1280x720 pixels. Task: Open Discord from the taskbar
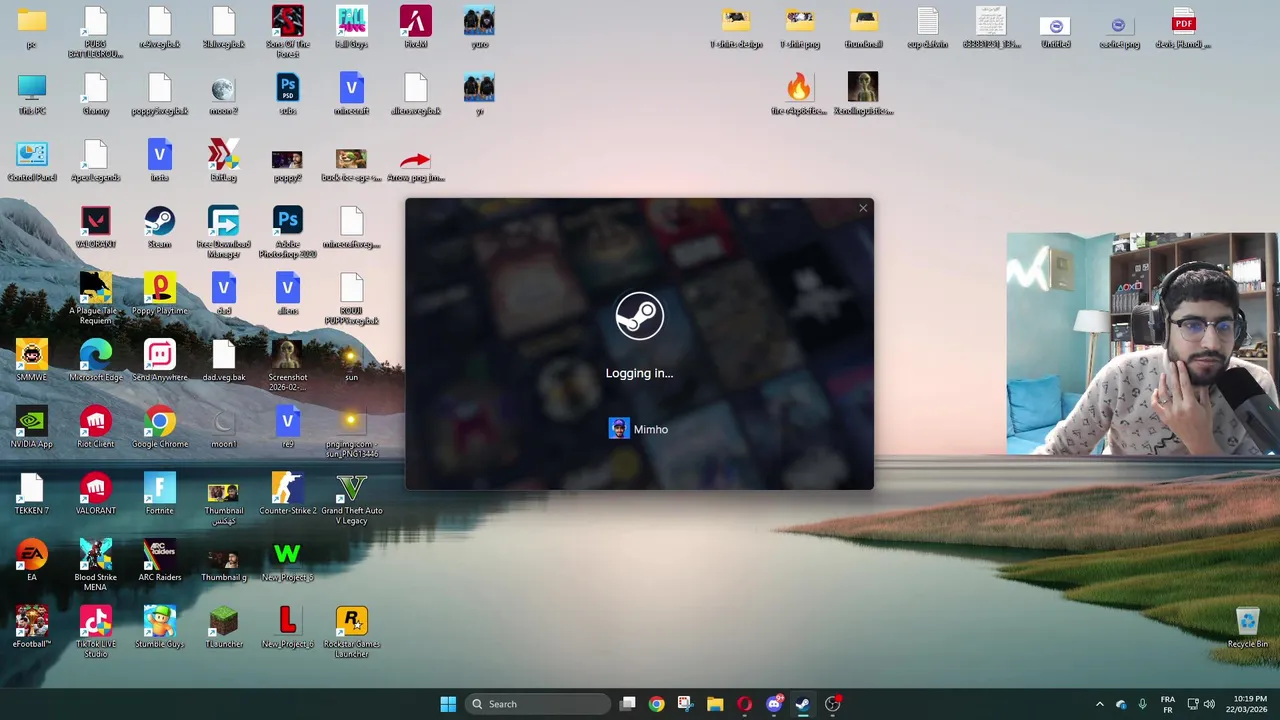click(773, 704)
